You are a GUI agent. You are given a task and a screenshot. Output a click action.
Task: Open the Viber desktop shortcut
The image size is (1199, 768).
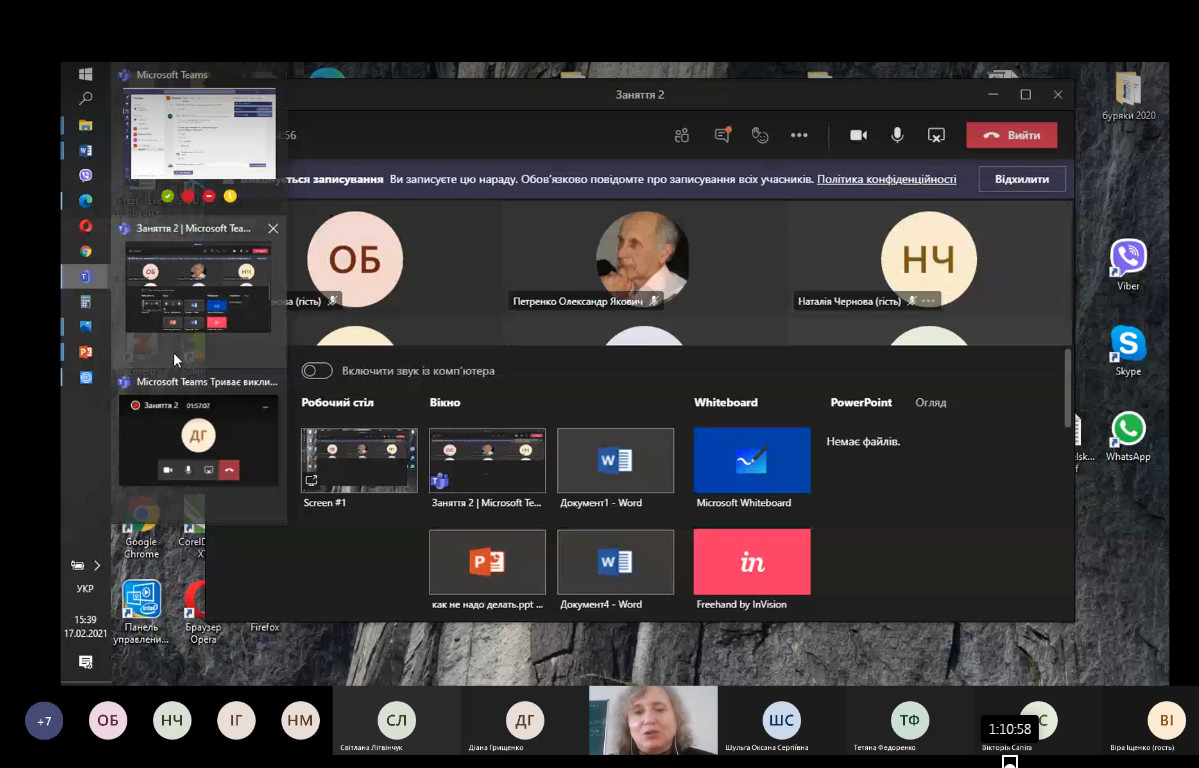1128,265
